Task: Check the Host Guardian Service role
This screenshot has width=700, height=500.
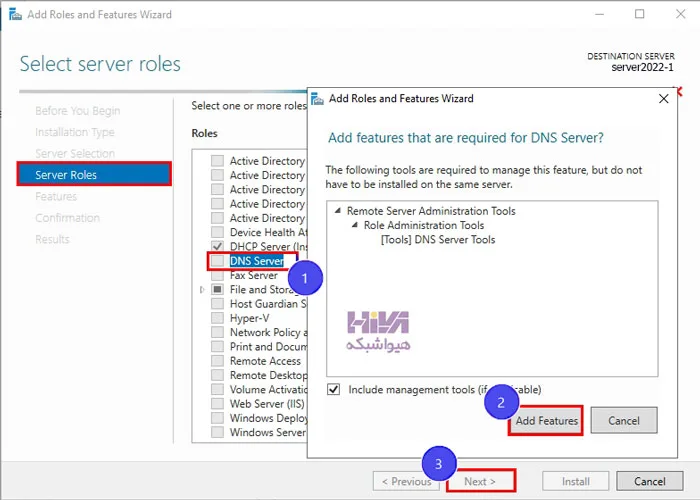Action: click(x=217, y=304)
